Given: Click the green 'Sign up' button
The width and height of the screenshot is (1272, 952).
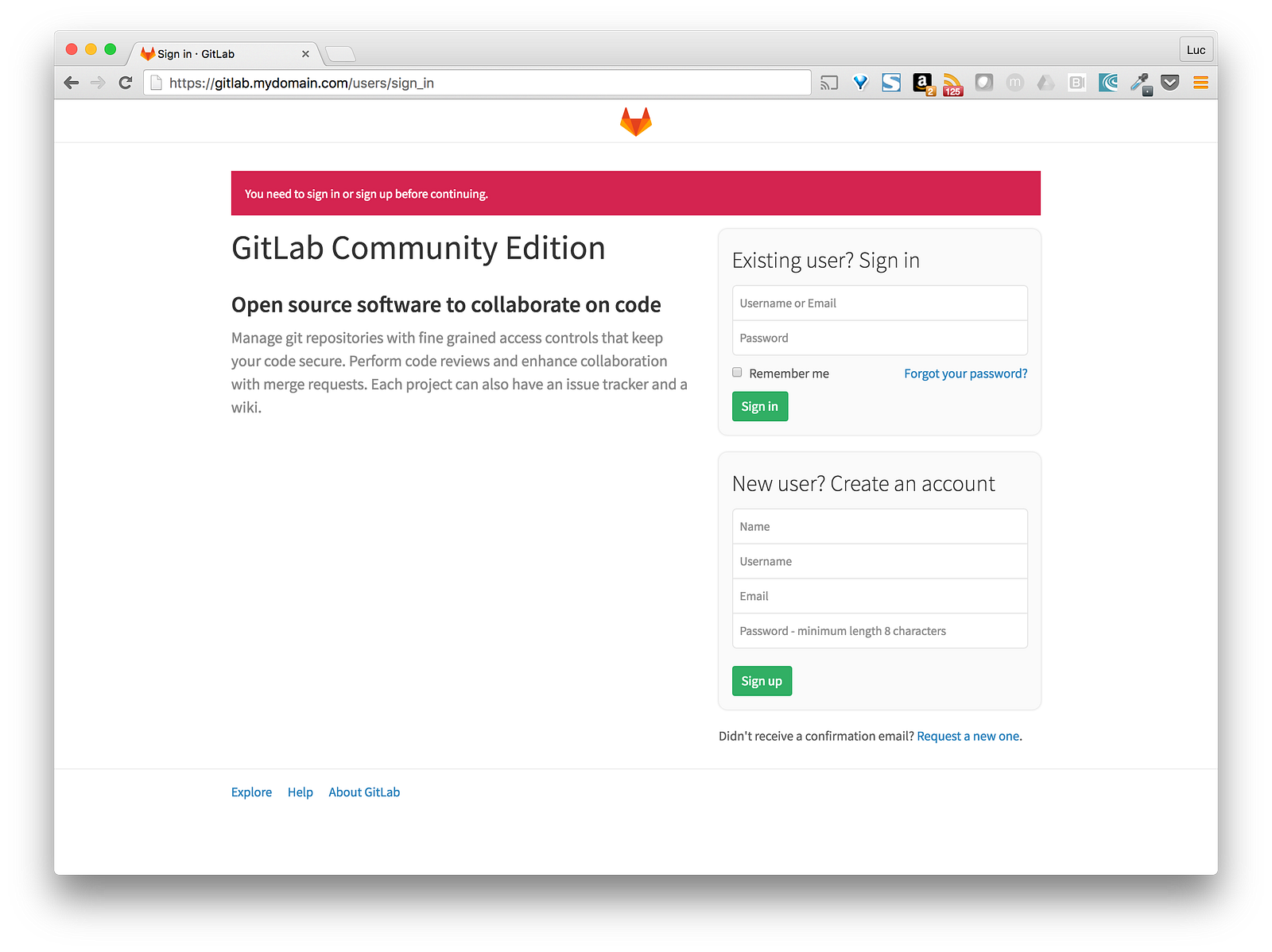Looking at the screenshot, I should click(762, 681).
